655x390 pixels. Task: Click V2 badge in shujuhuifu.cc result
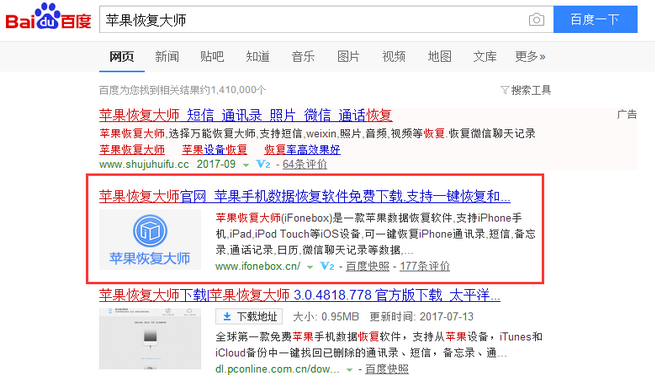point(263,165)
